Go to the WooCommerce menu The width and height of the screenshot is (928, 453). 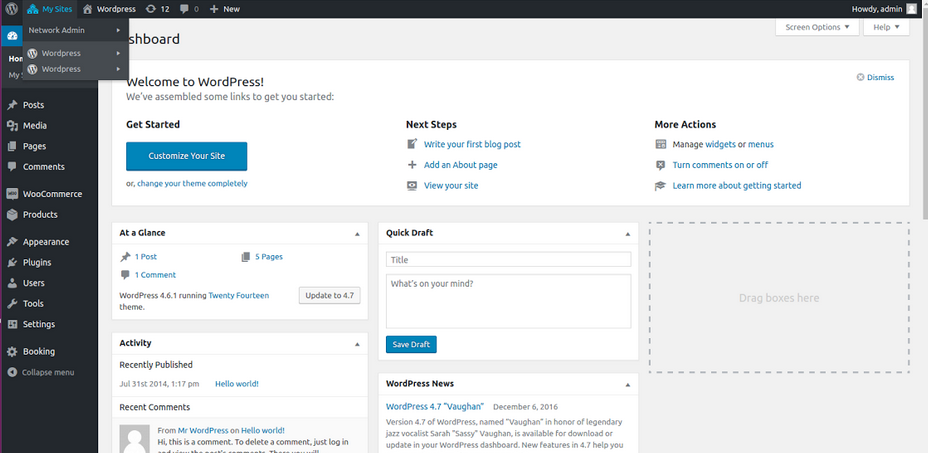coord(52,194)
